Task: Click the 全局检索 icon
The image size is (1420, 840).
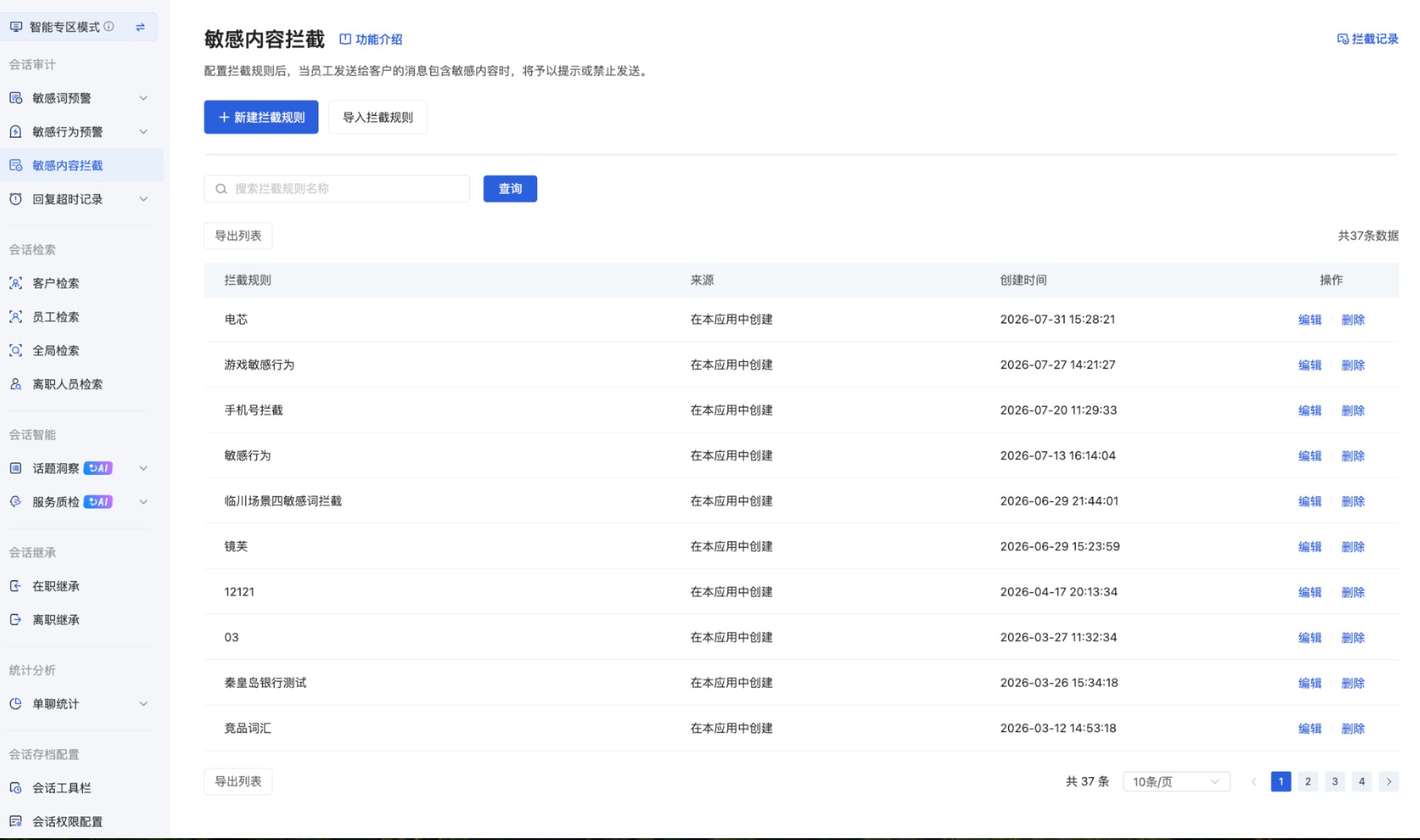Action: (16, 350)
